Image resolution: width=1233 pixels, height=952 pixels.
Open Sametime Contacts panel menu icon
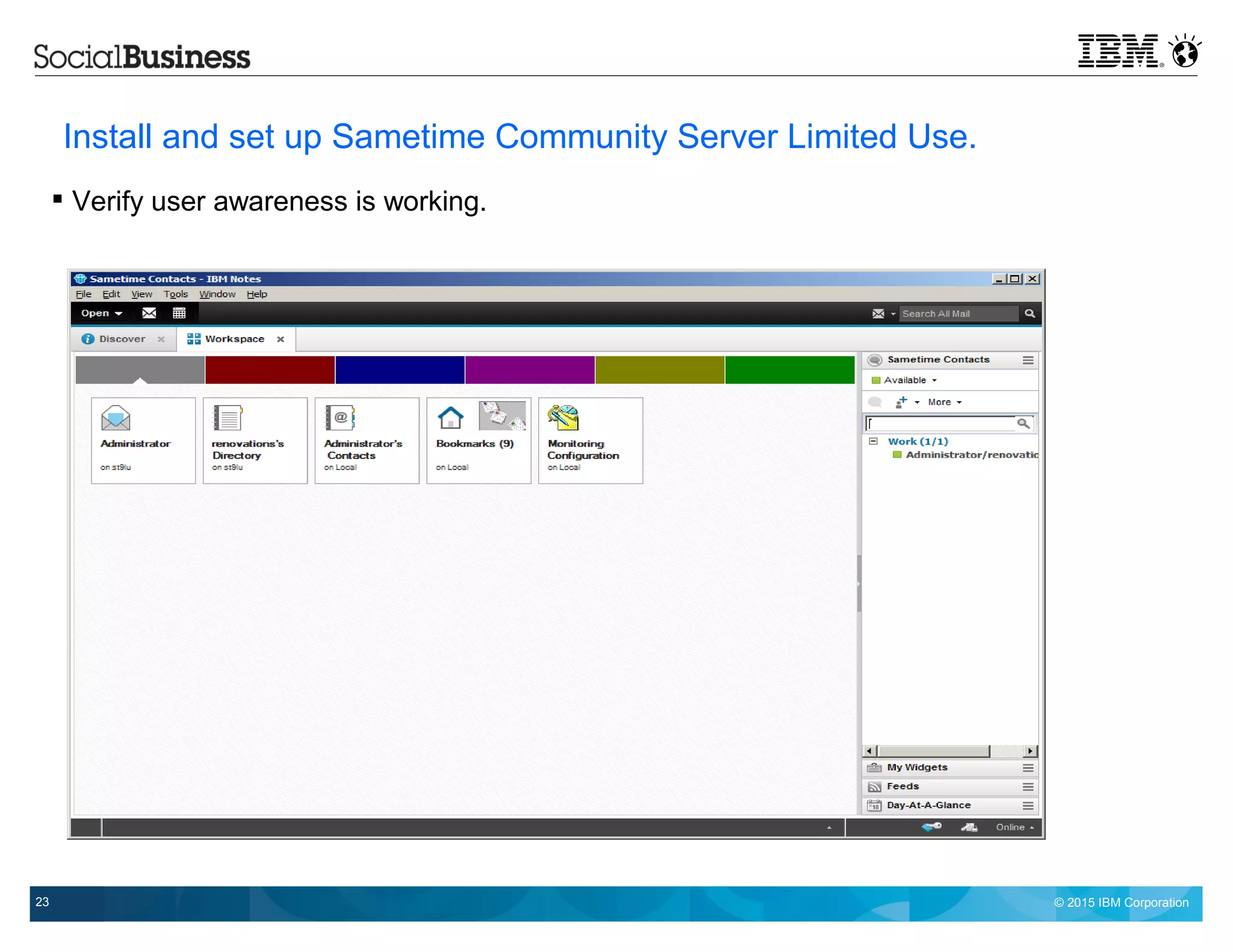click(x=1028, y=360)
